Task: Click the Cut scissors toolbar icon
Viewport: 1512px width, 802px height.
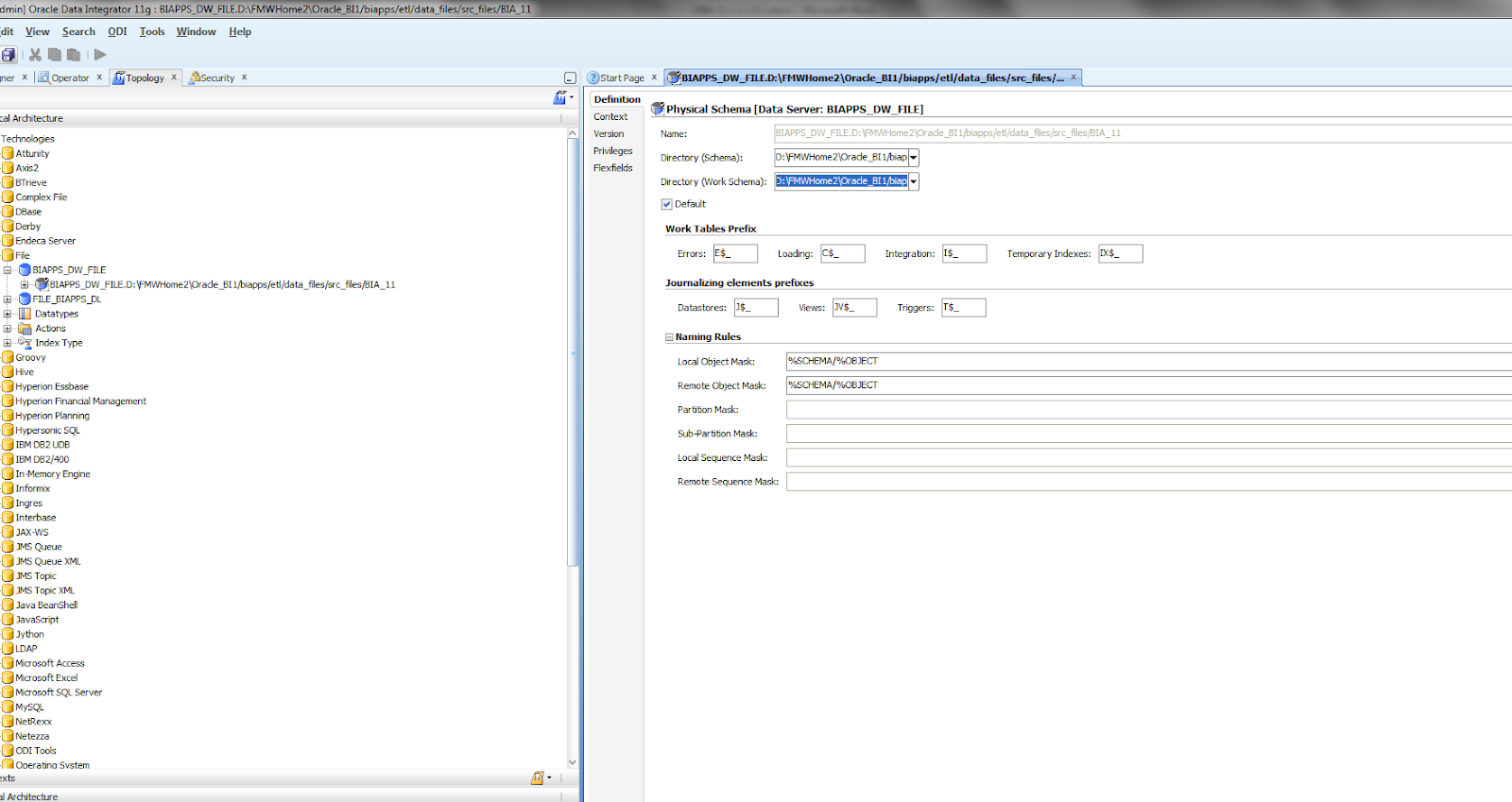Action: coord(35,55)
